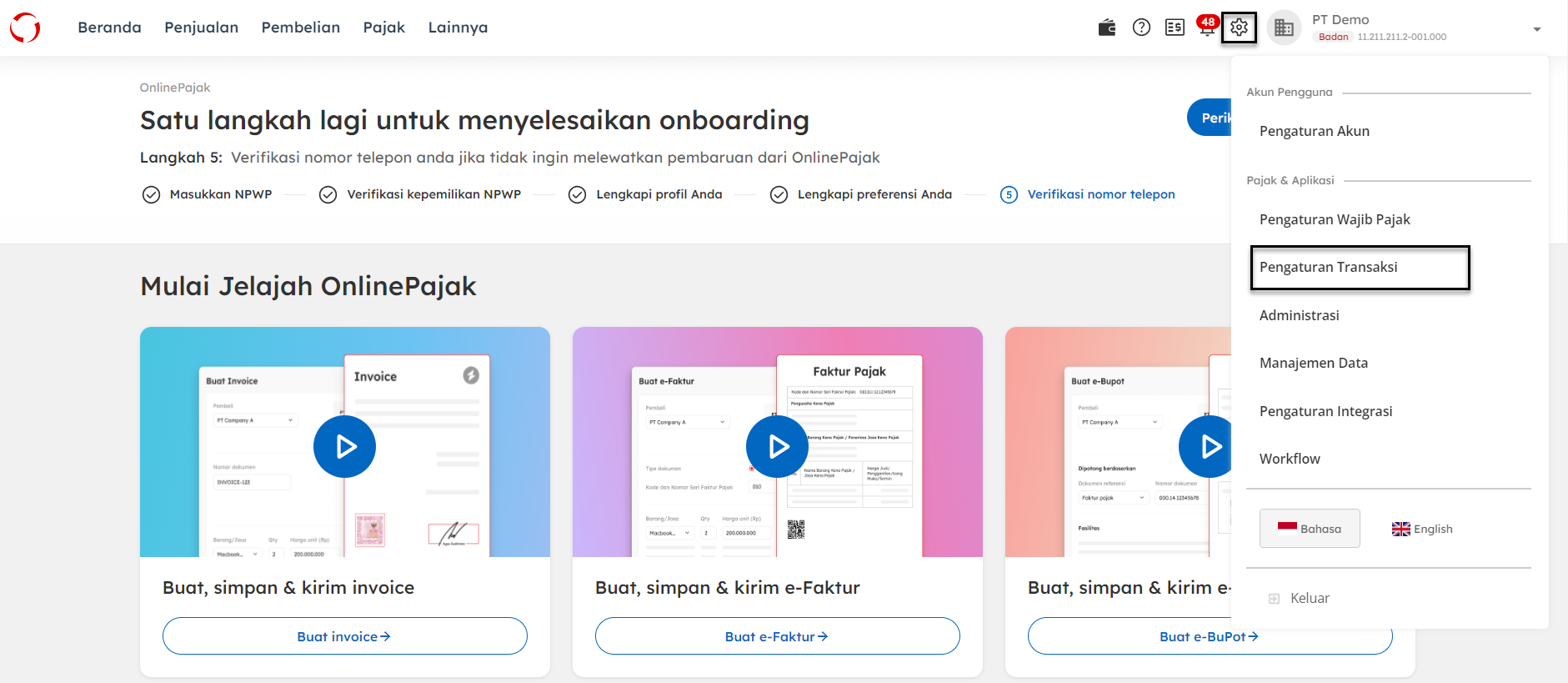This screenshot has height=683, width=1568.
Task: Expand the PT Demo account dropdown arrow
Action: tap(1536, 29)
